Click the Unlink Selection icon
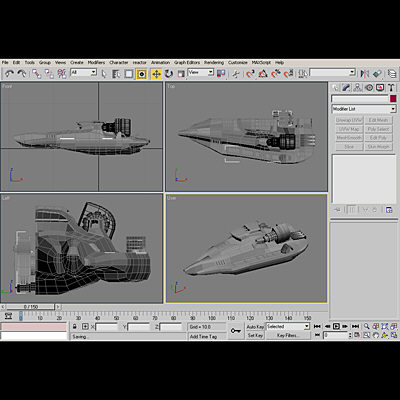This screenshot has height=400, width=400. 49,74
